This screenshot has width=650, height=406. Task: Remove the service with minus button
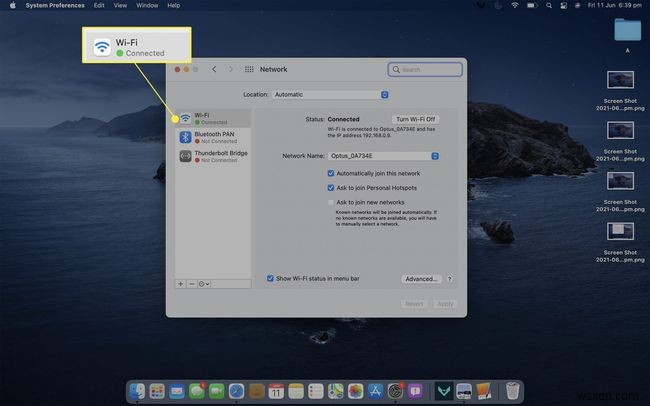(x=191, y=283)
